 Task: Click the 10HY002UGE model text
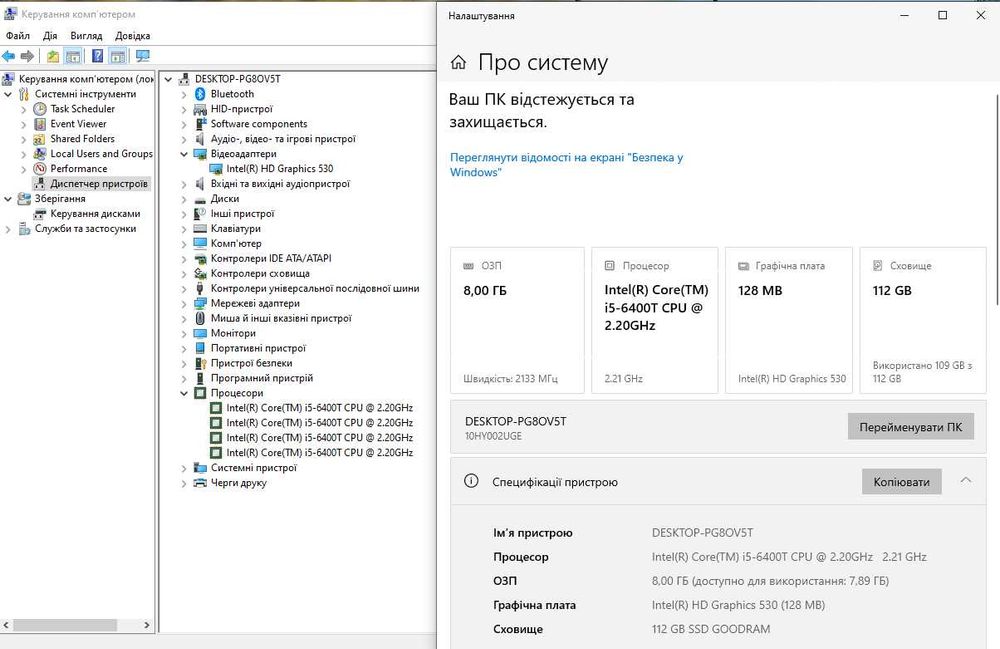(493, 436)
